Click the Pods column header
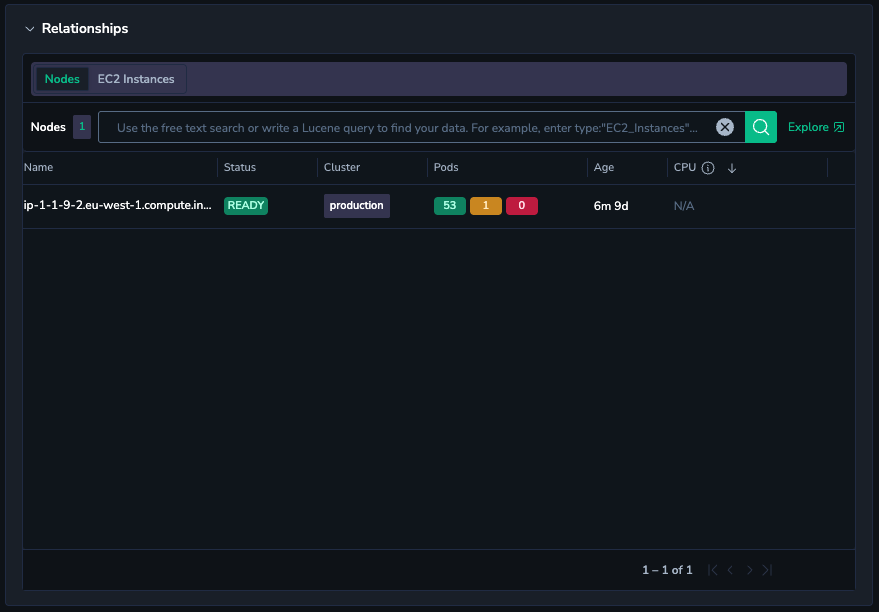This screenshot has width=879, height=612. [x=446, y=168]
